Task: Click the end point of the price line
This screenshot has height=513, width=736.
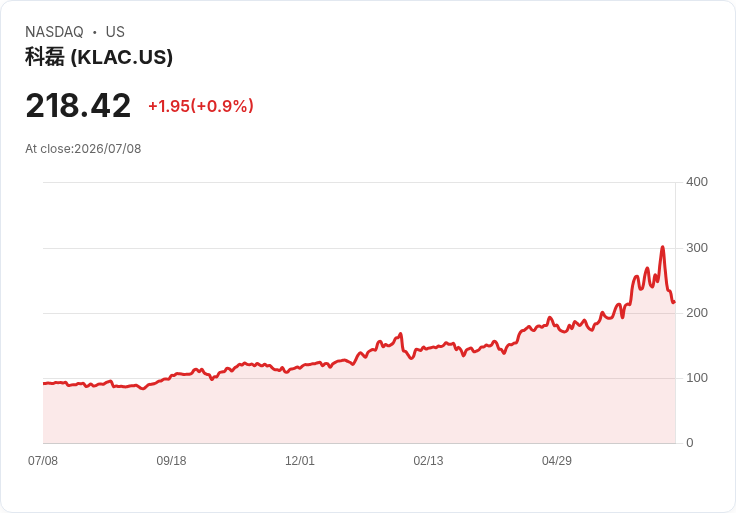Action: 674,302
